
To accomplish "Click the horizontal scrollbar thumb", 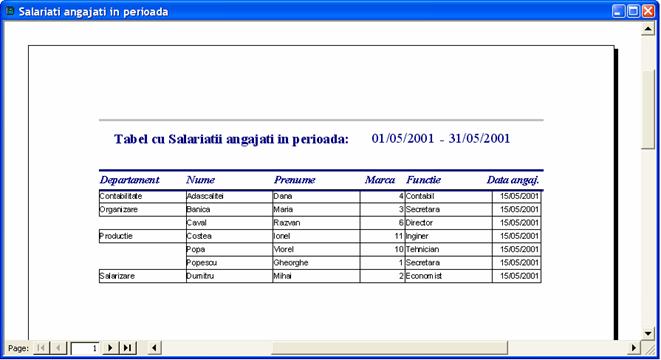I will [390, 348].
